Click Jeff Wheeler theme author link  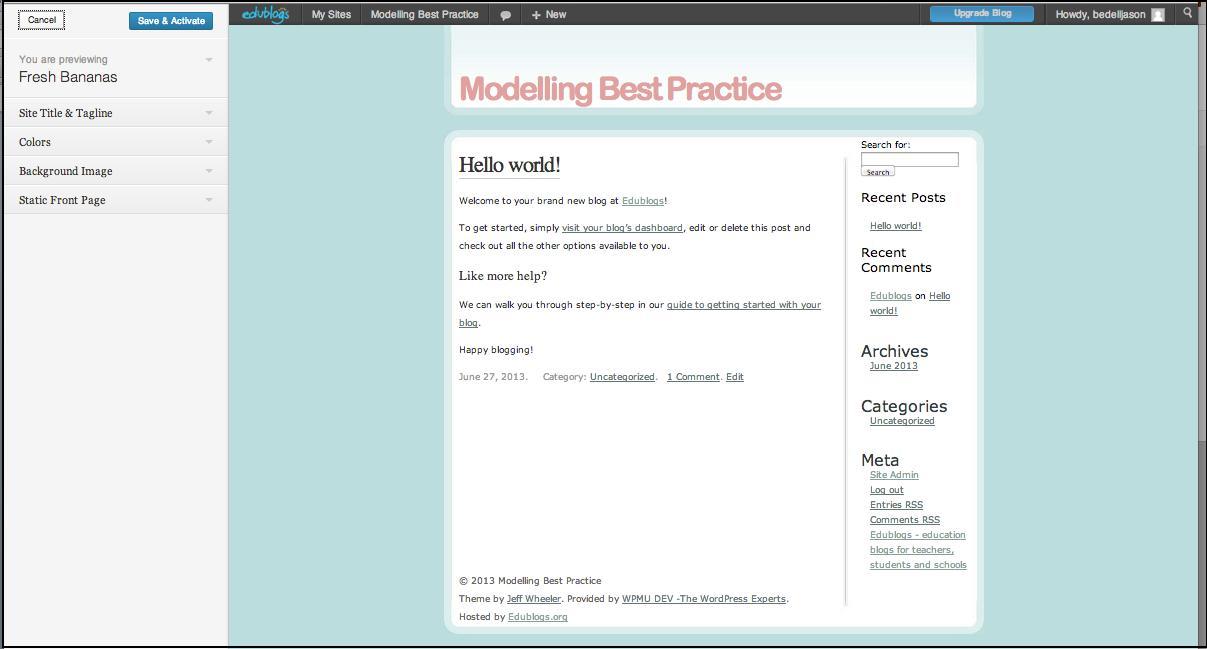pos(534,599)
